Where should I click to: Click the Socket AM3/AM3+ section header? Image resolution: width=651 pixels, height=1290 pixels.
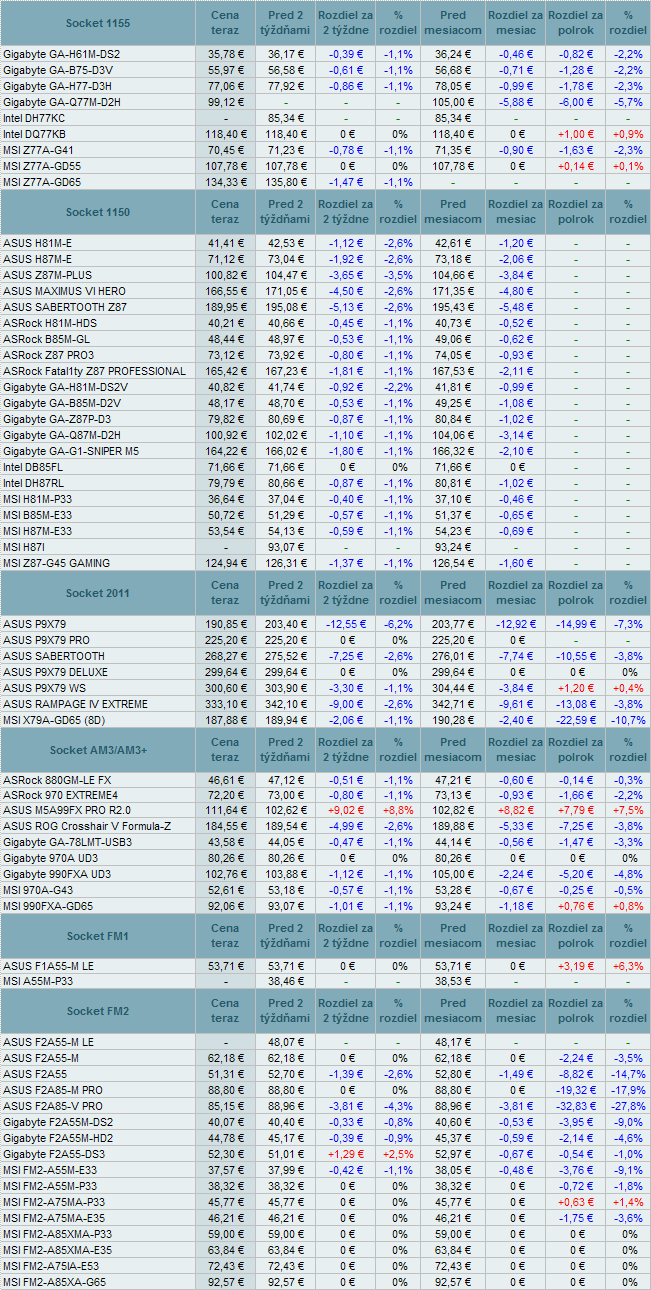point(97,749)
